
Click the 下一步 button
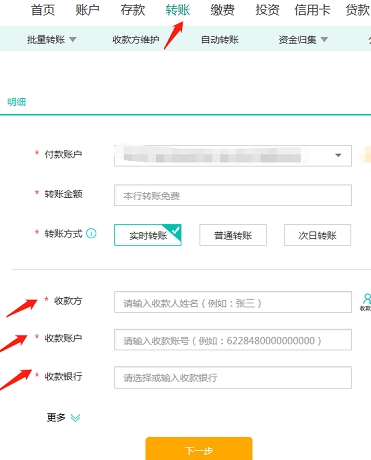coord(199,449)
